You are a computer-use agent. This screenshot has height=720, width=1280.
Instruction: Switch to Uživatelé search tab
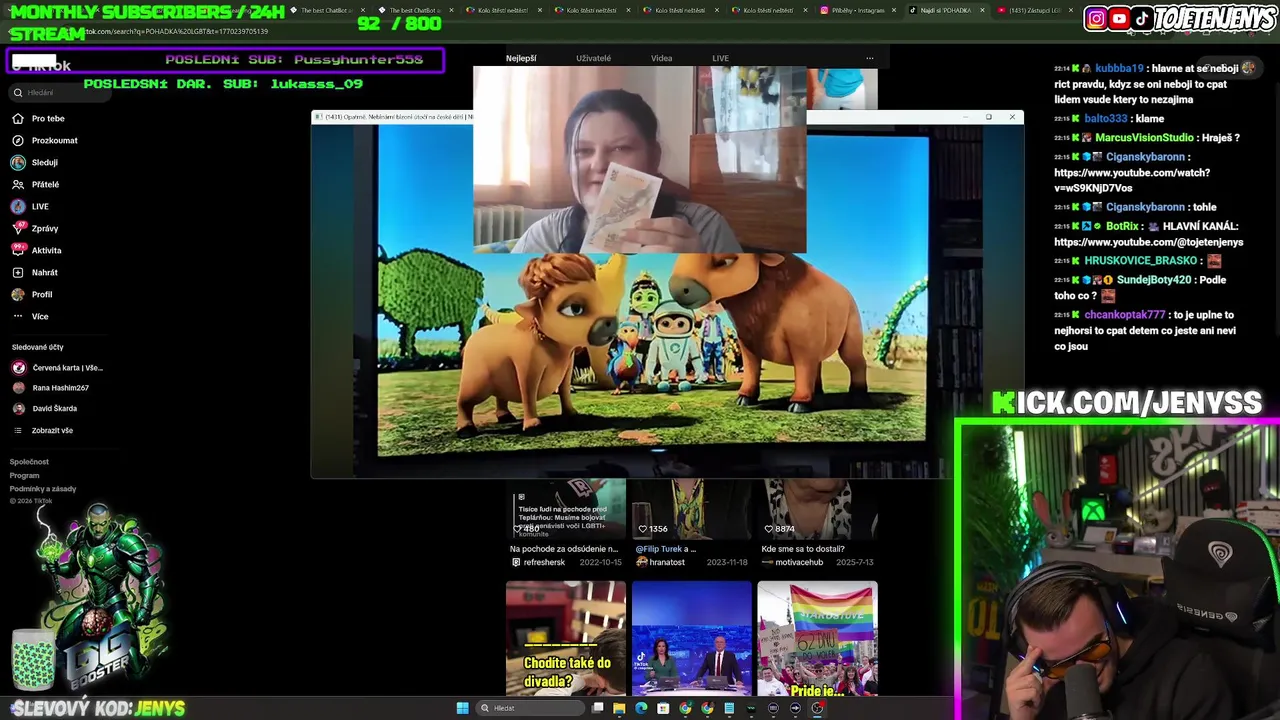(x=593, y=58)
